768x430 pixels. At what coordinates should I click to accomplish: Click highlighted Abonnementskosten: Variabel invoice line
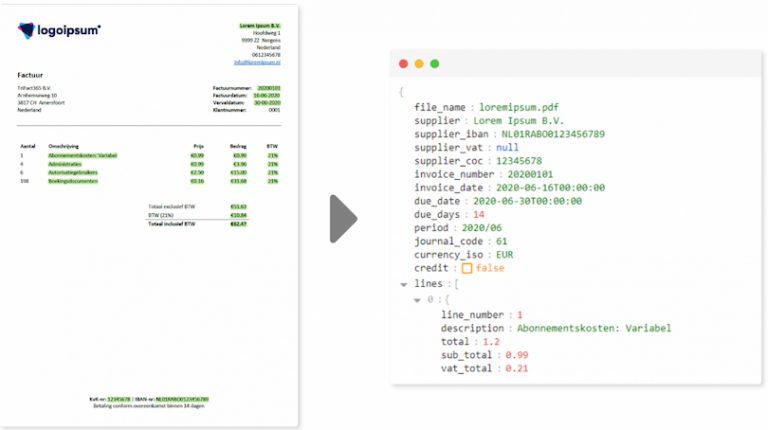82,156
